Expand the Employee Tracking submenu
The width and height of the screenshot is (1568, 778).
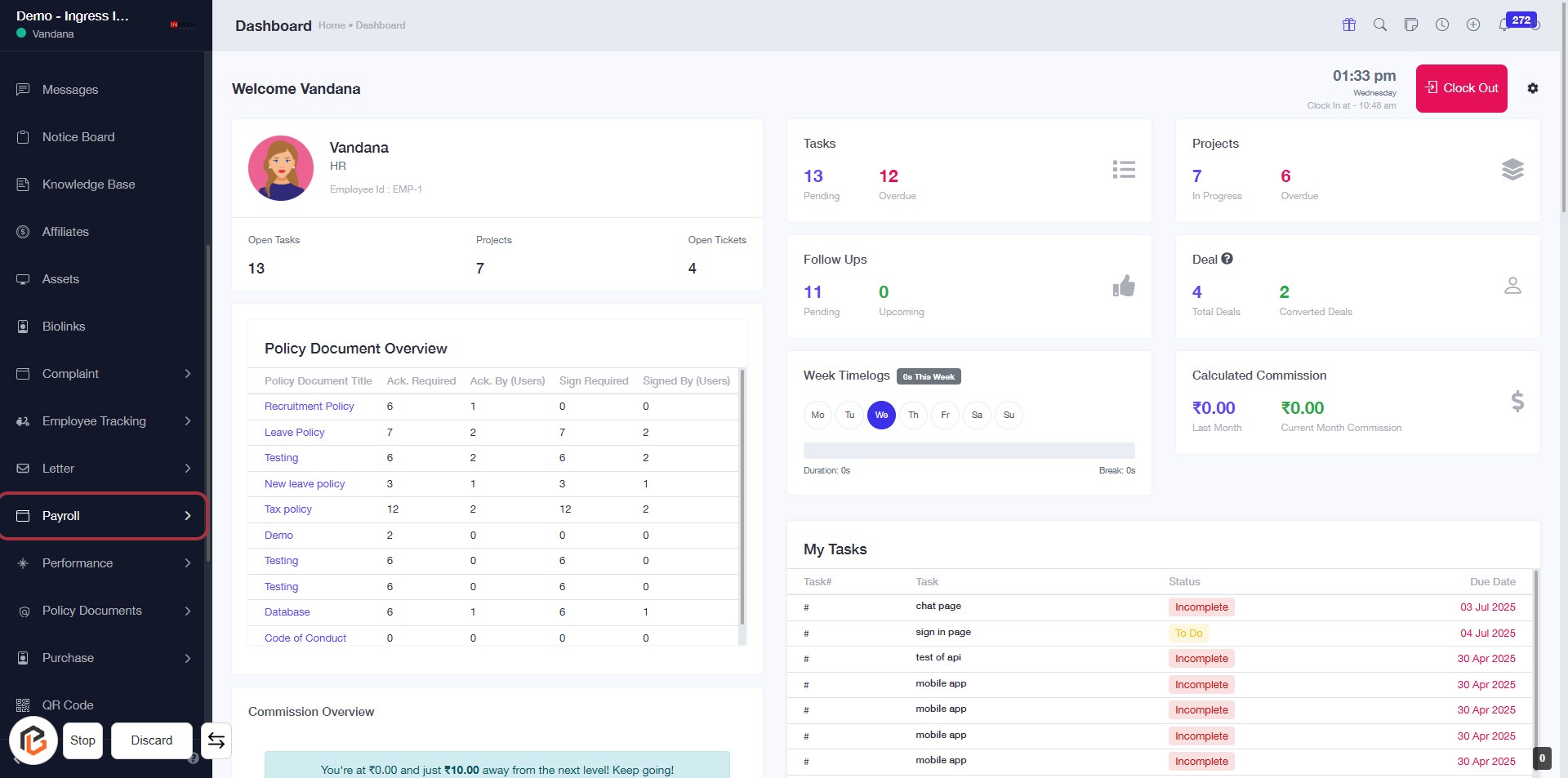tap(103, 421)
